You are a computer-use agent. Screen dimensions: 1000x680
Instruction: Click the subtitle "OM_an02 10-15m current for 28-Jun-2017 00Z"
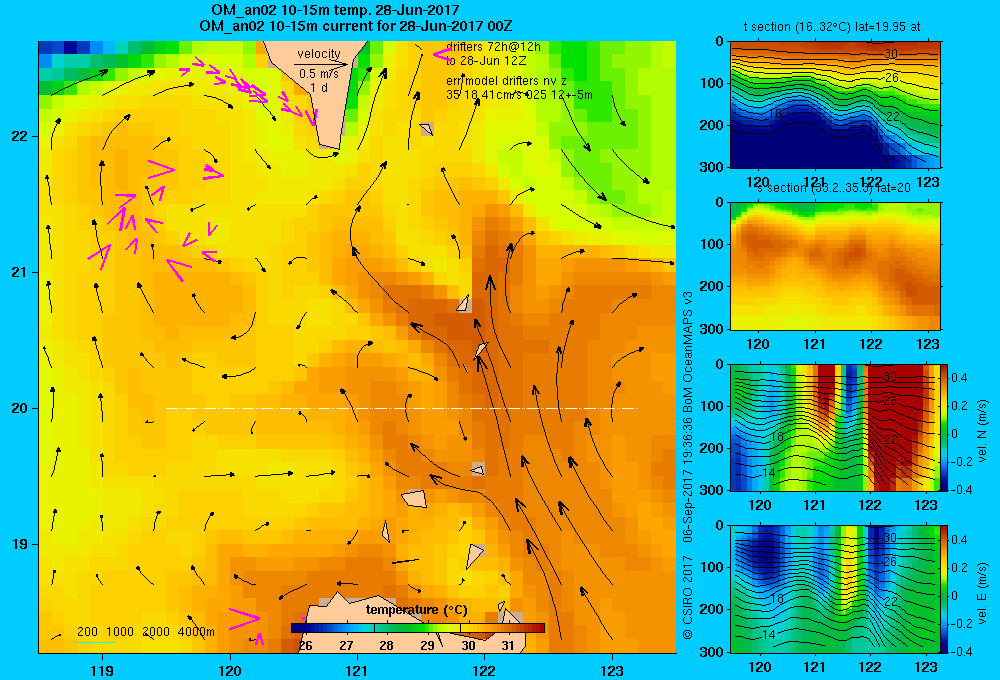pyautogui.click(x=356, y=26)
